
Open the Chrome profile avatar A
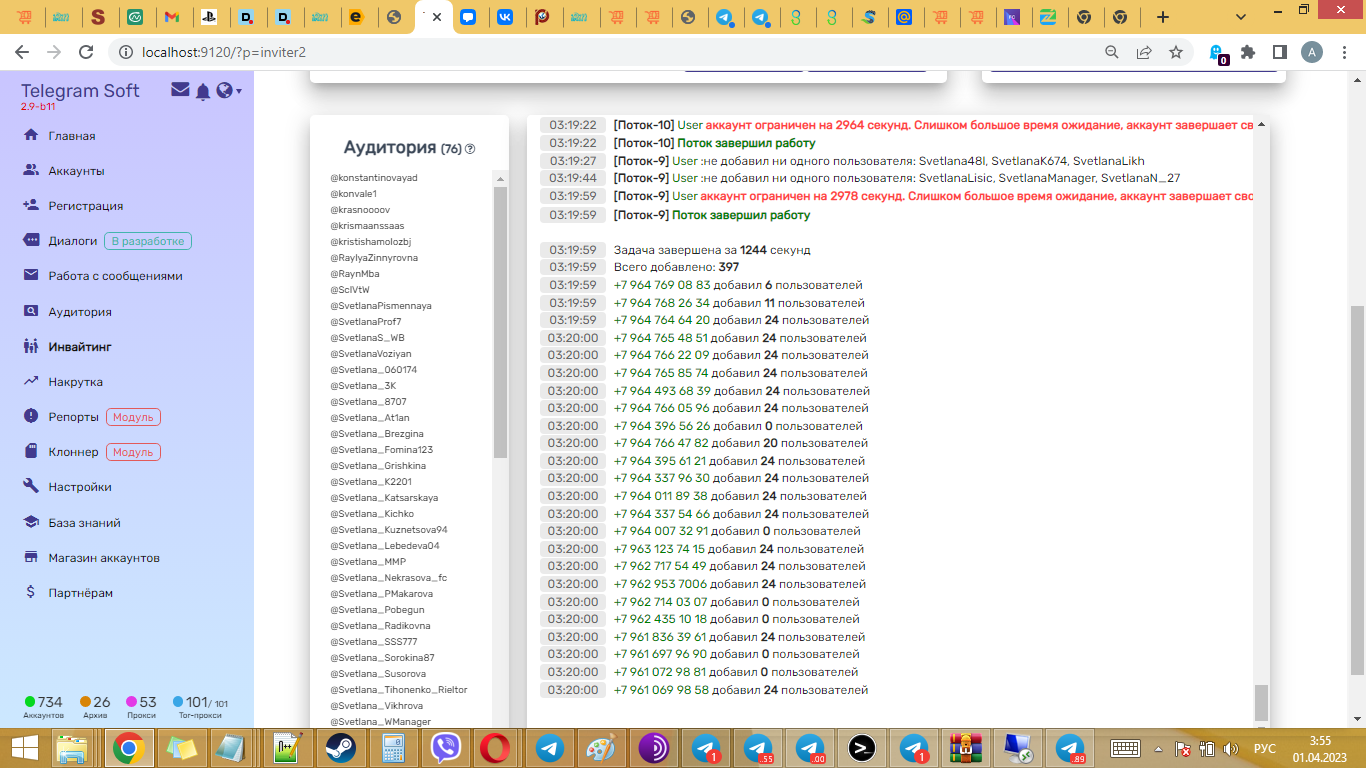(x=1312, y=52)
